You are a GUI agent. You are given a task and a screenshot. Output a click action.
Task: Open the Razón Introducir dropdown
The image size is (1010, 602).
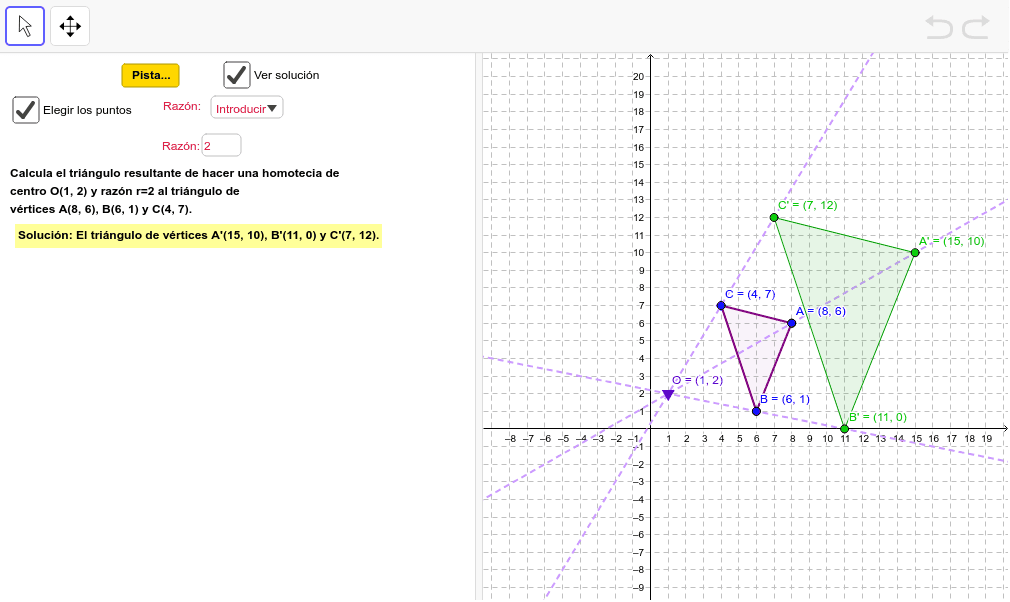point(247,108)
